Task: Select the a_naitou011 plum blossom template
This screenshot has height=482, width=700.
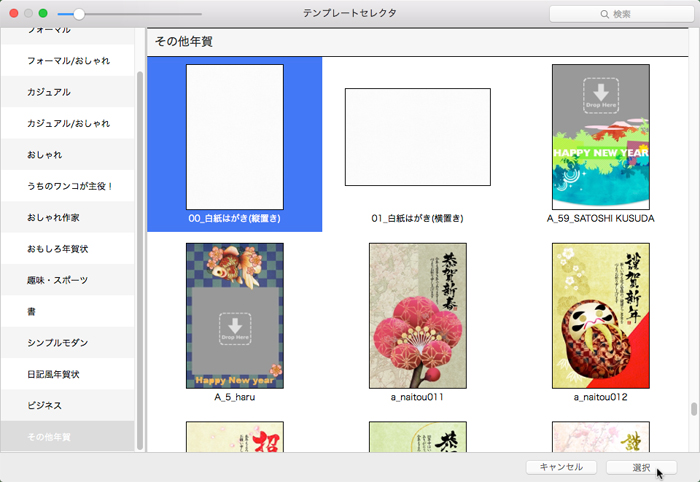Action: 417,315
